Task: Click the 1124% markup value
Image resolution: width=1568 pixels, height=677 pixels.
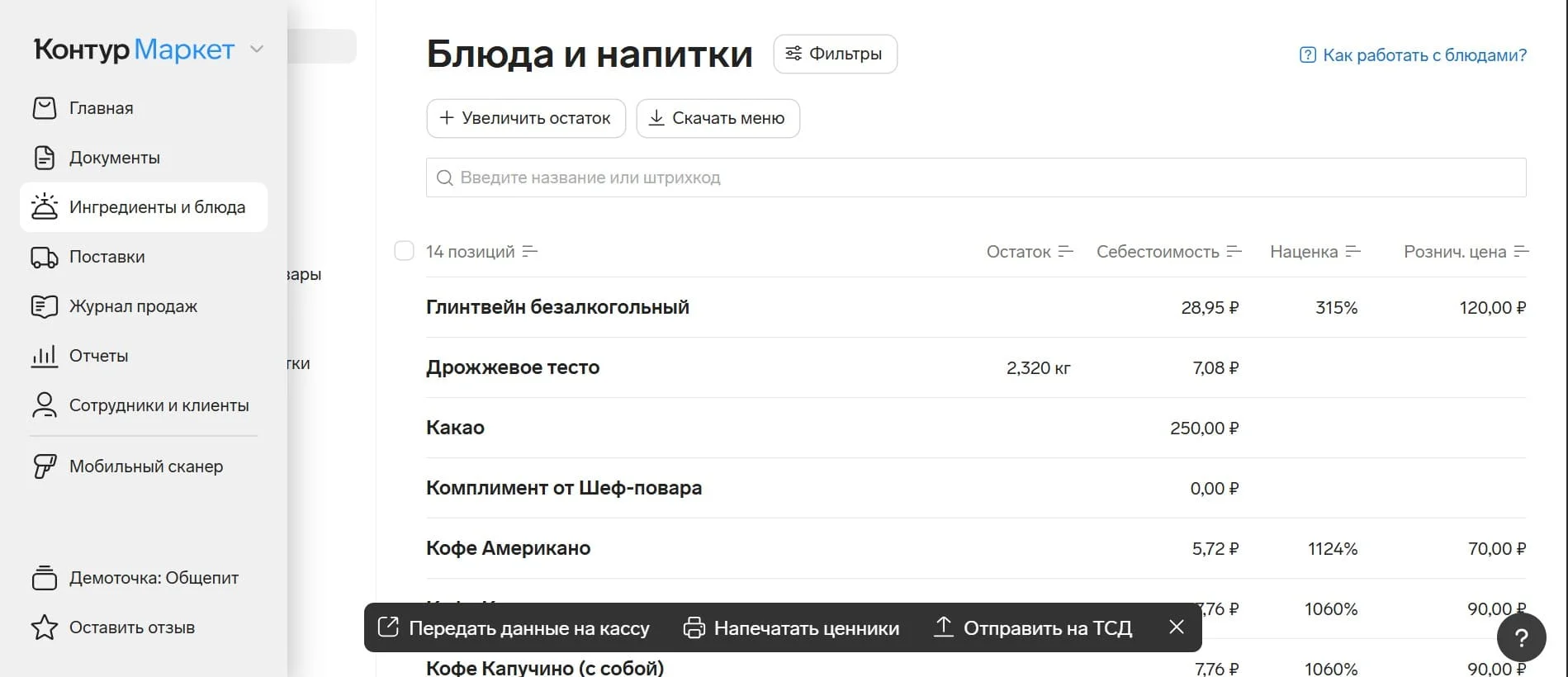Action: (x=1332, y=549)
